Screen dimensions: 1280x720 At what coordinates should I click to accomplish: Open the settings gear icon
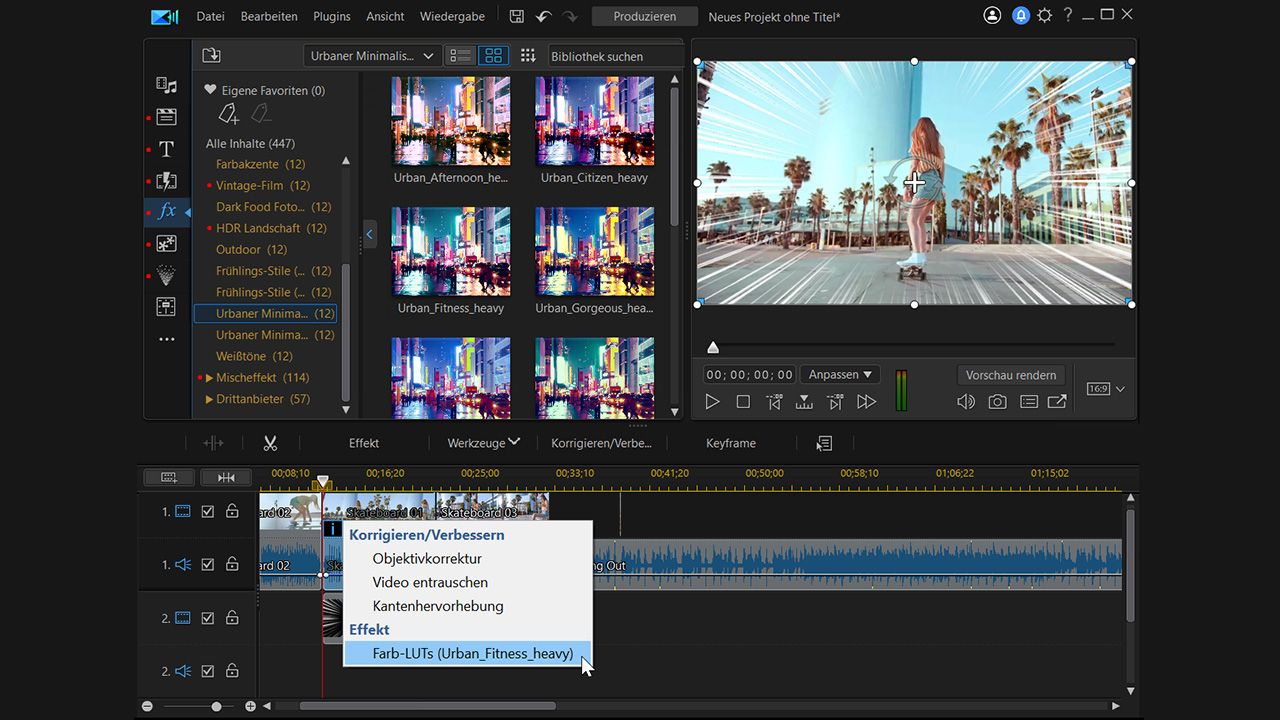[1044, 16]
